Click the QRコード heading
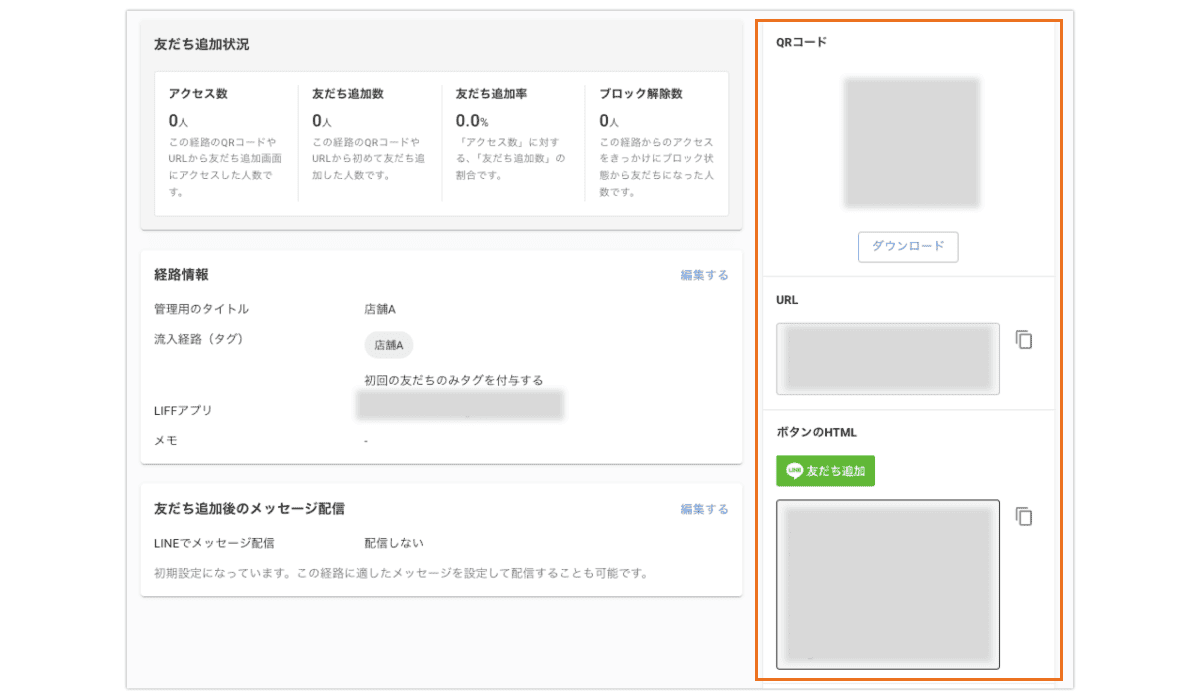Screen dimensions: 1200x700 (801, 42)
